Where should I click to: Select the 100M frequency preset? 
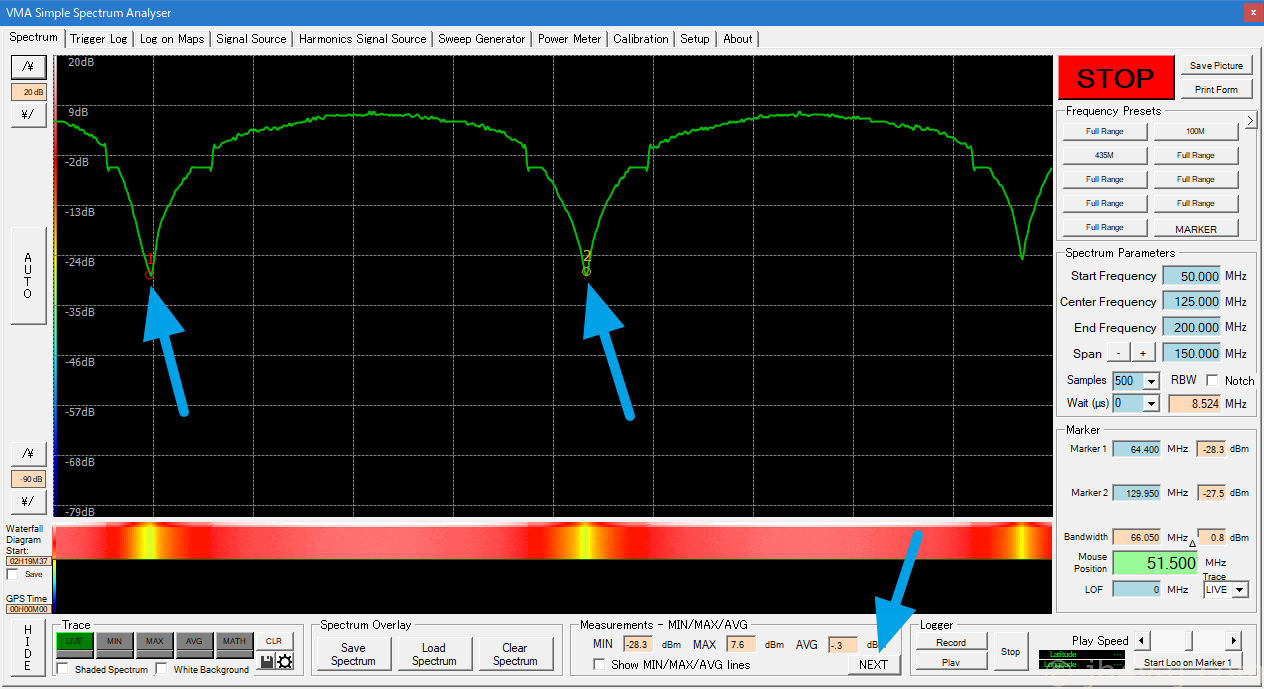[1196, 131]
